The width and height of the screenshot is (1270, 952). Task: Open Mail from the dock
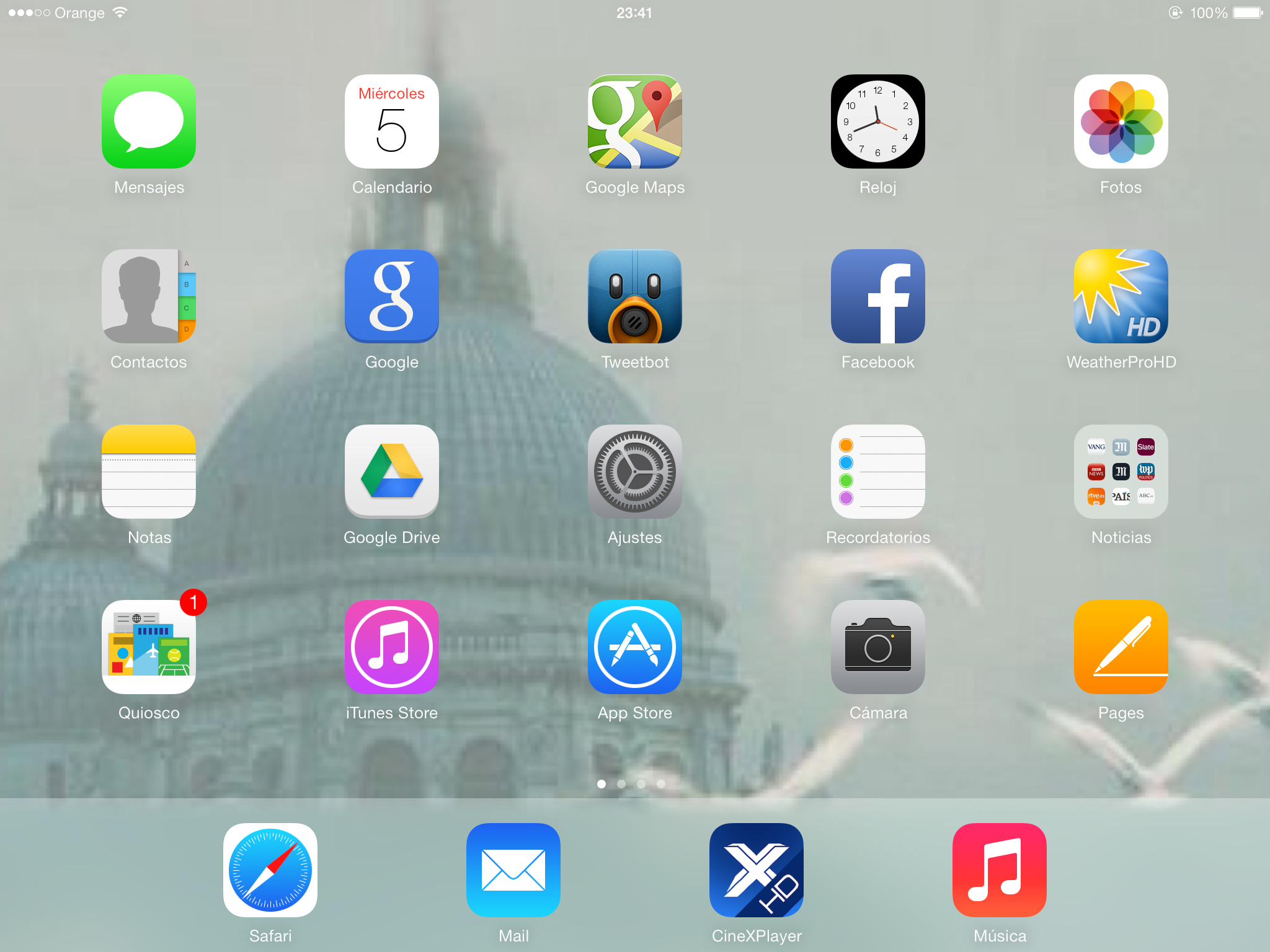513,870
